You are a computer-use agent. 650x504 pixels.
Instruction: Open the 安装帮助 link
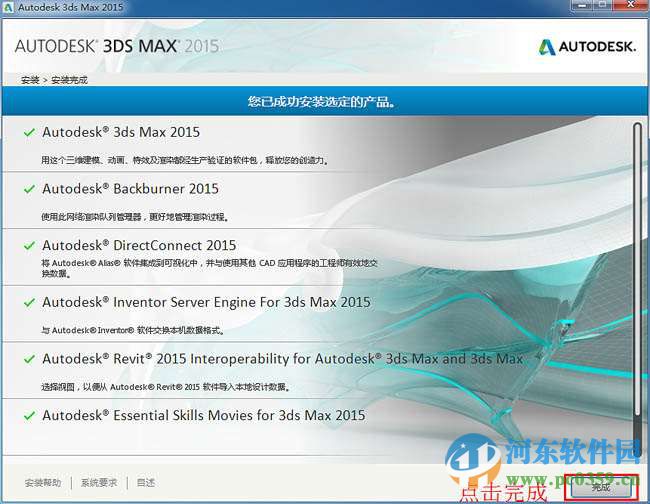[43, 482]
